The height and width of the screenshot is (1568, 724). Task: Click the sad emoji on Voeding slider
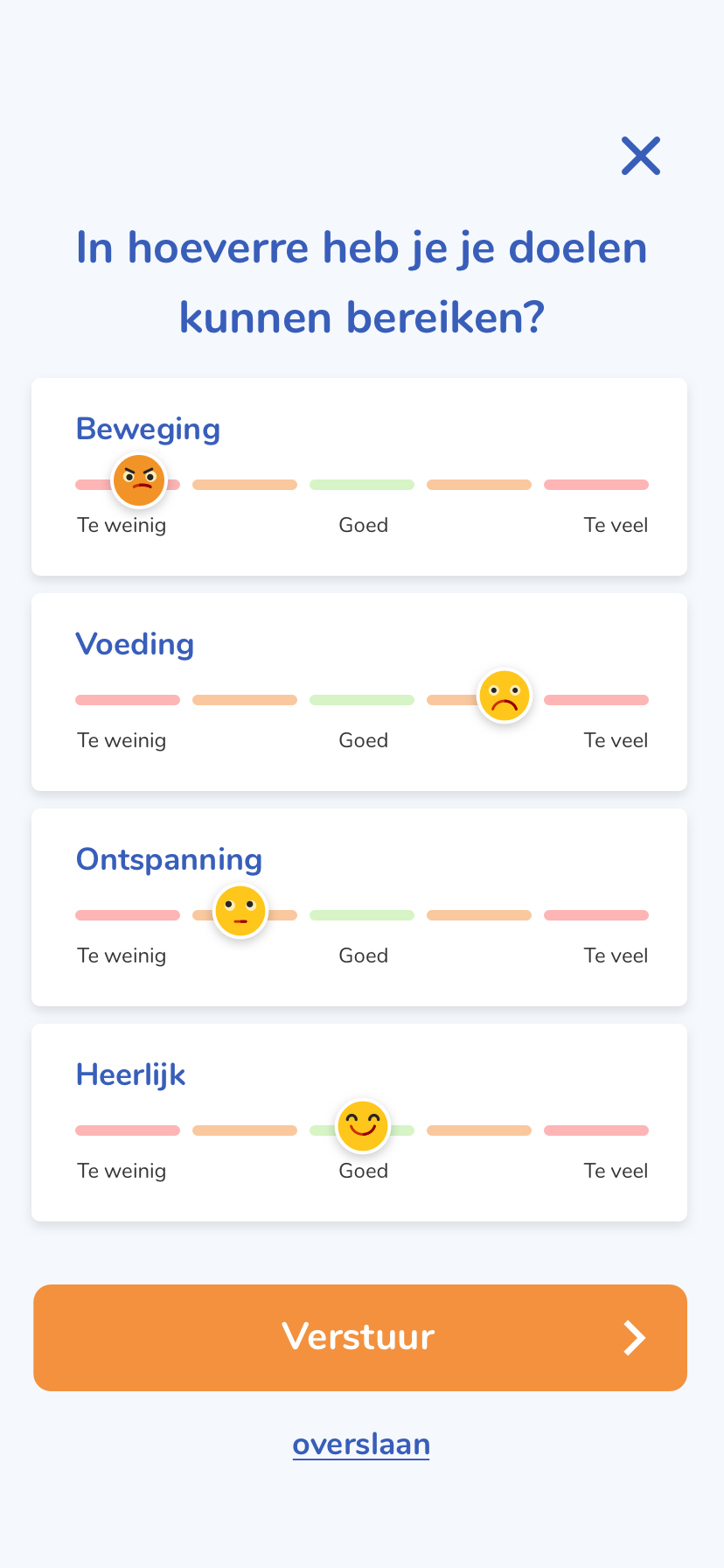pyautogui.click(x=505, y=696)
